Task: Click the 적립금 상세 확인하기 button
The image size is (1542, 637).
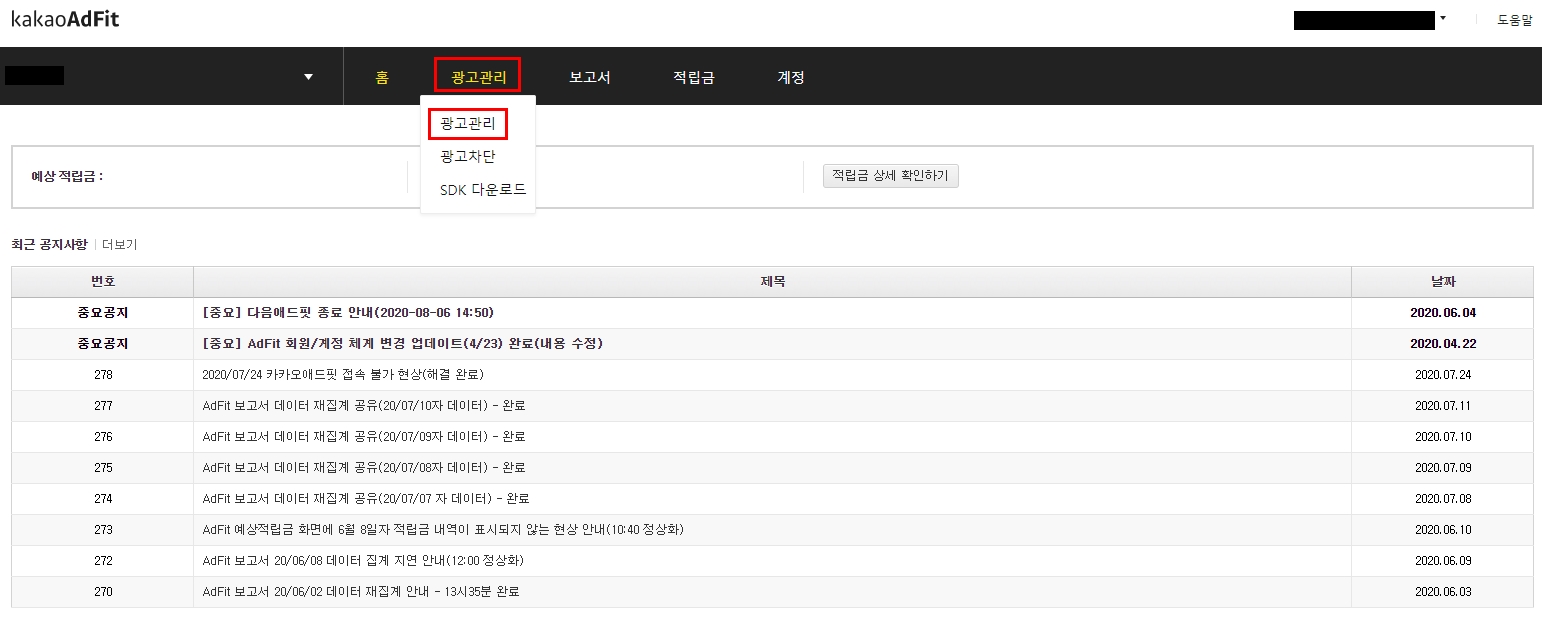Action: tap(890, 176)
